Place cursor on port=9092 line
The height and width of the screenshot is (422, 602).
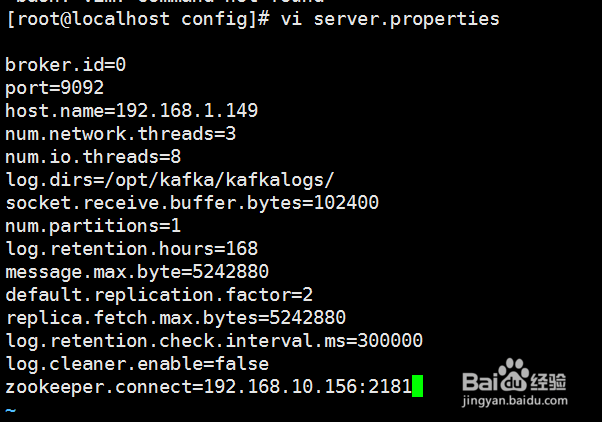pos(55,88)
